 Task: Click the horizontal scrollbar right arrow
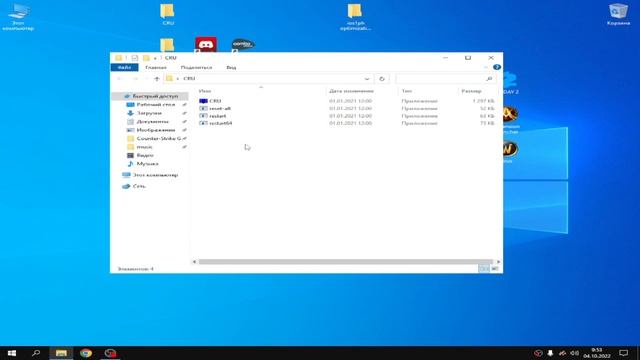click(x=498, y=262)
